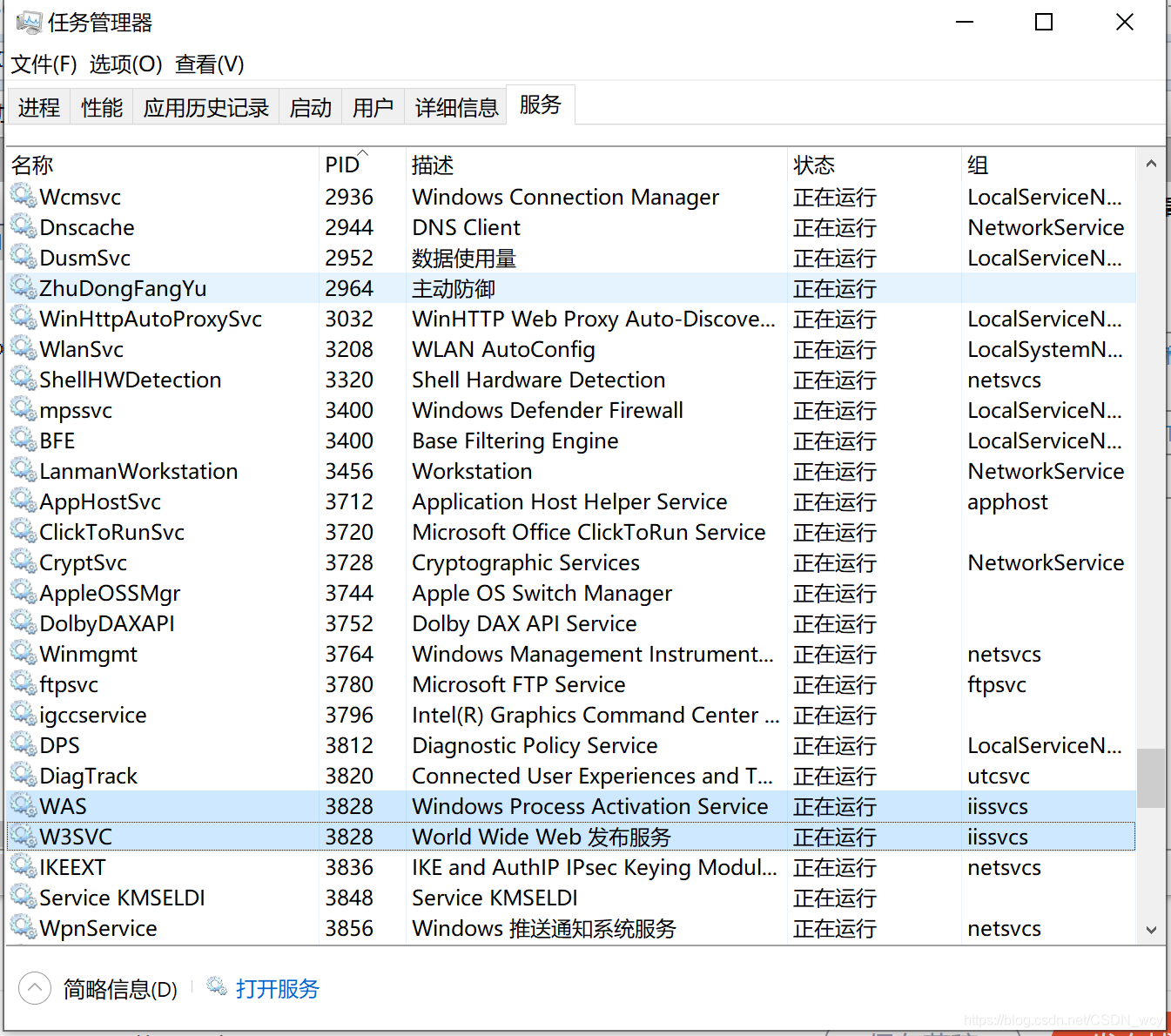Sort services by 描述 column header
This screenshot has width=1171, height=1036.
coord(596,165)
